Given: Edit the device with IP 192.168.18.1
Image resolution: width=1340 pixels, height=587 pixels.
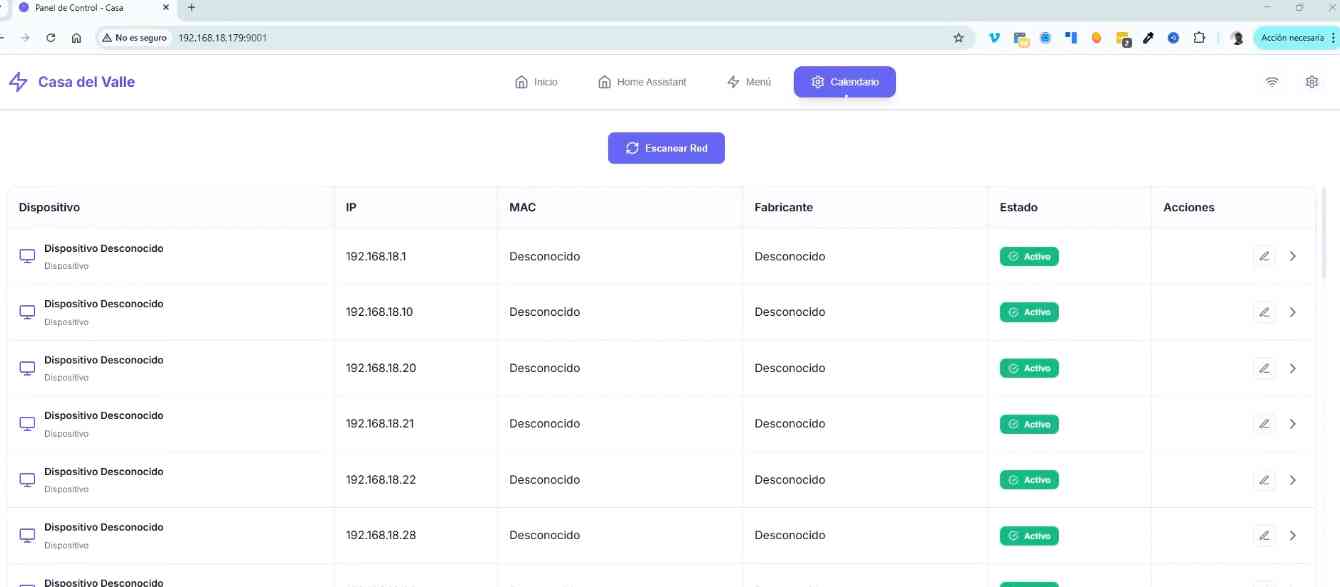Looking at the screenshot, I should (1264, 256).
